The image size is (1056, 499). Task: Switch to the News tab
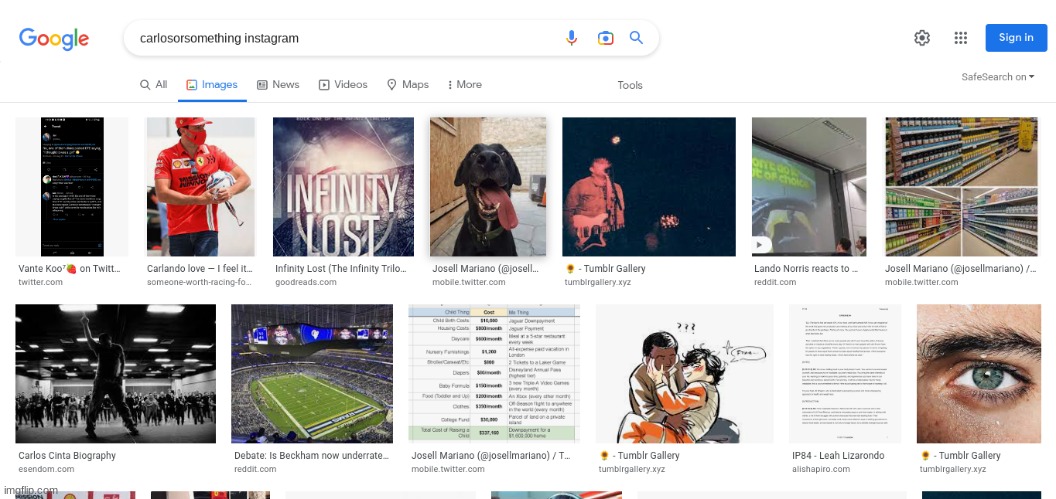pyautogui.click(x=278, y=85)
